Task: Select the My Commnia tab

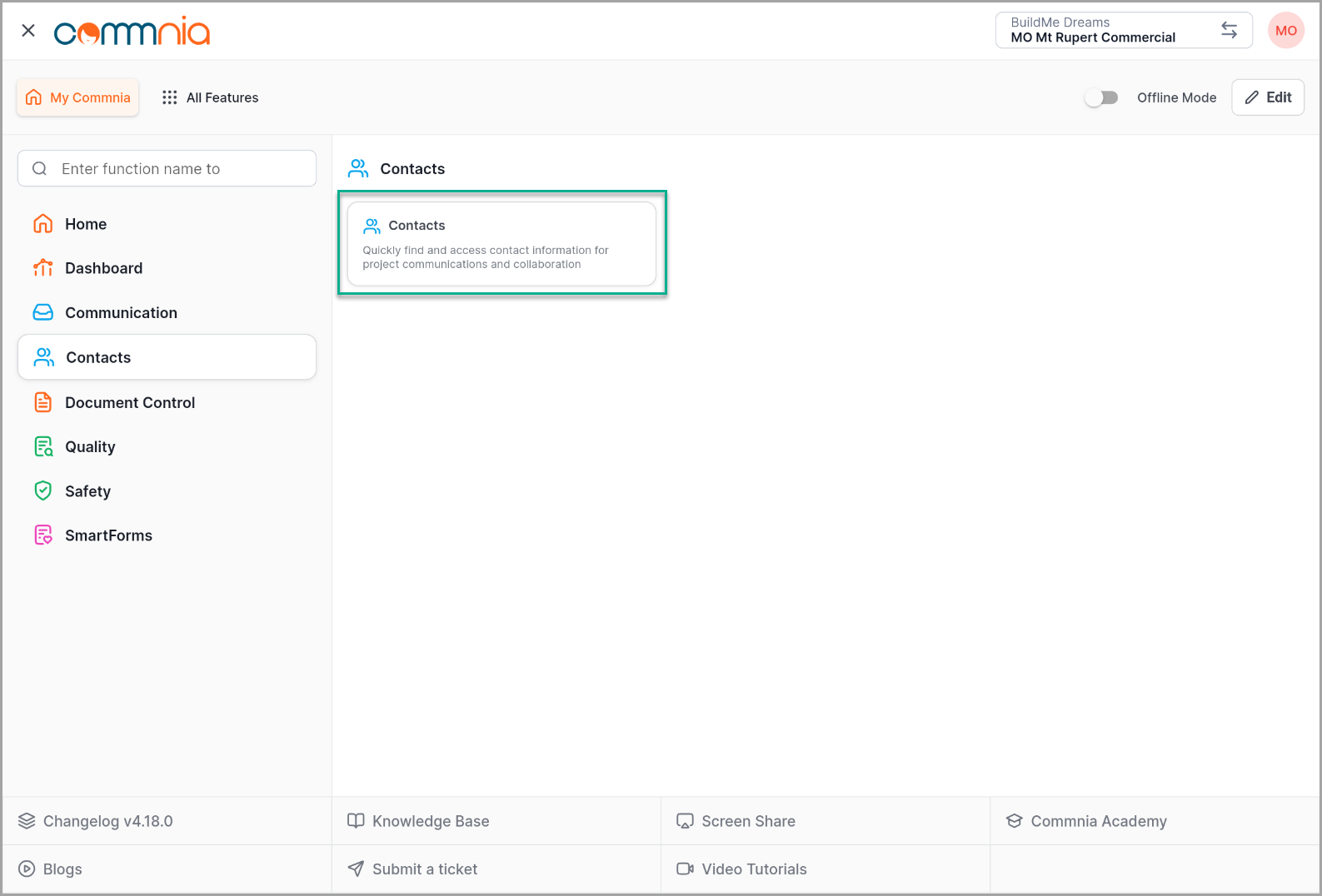Action: [78, 97]
